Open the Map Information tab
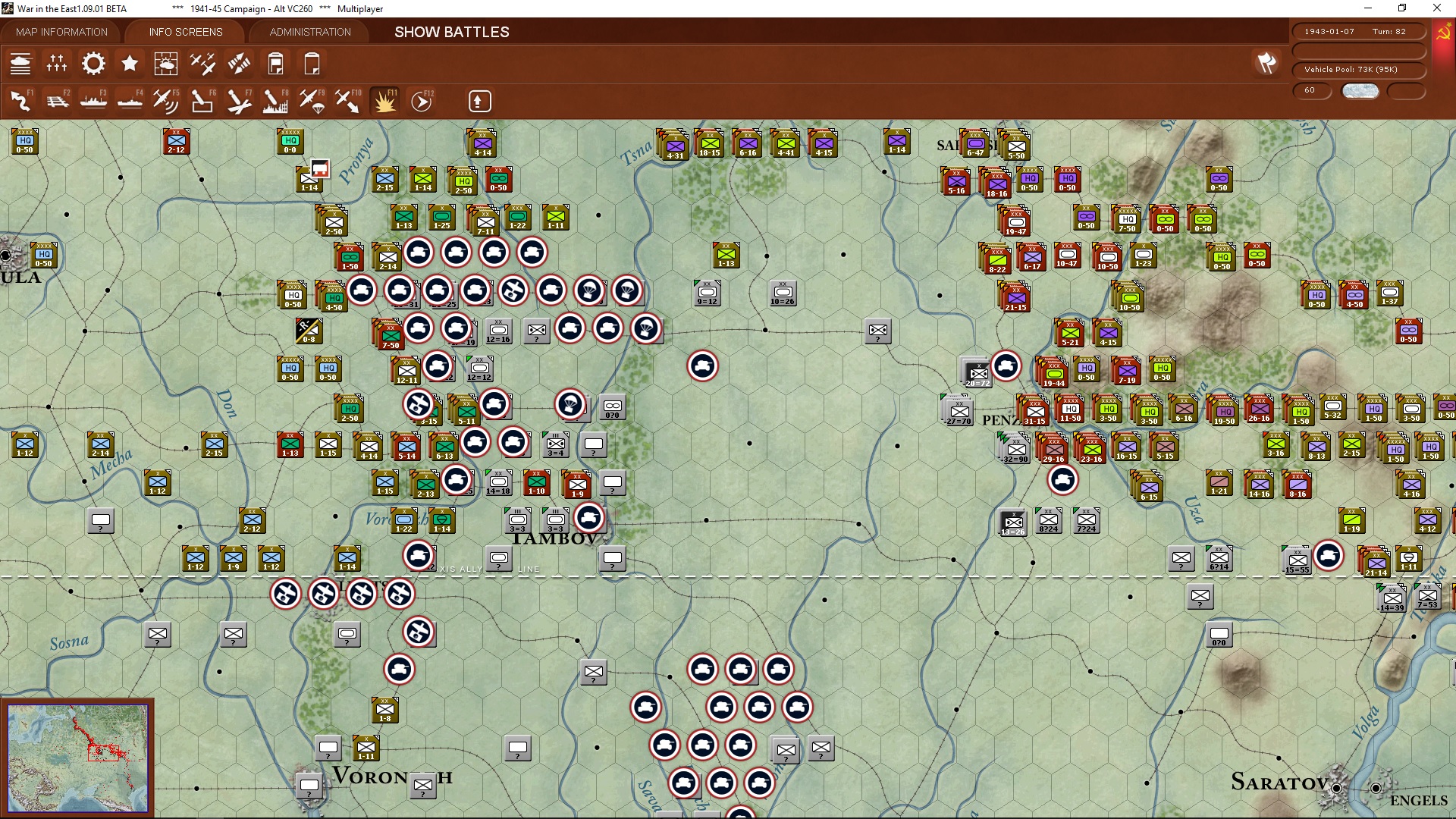 point(61,32)
